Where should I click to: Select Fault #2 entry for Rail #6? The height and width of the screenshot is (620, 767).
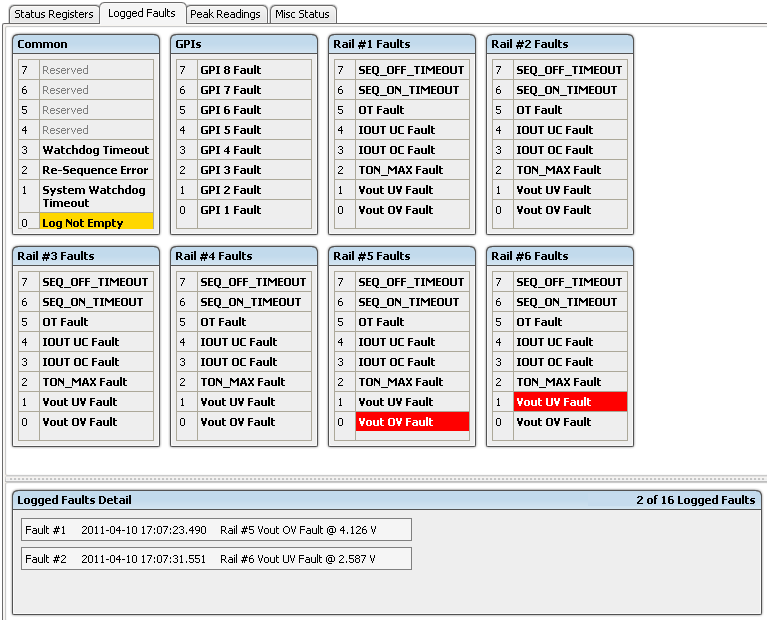coord(216,559)
